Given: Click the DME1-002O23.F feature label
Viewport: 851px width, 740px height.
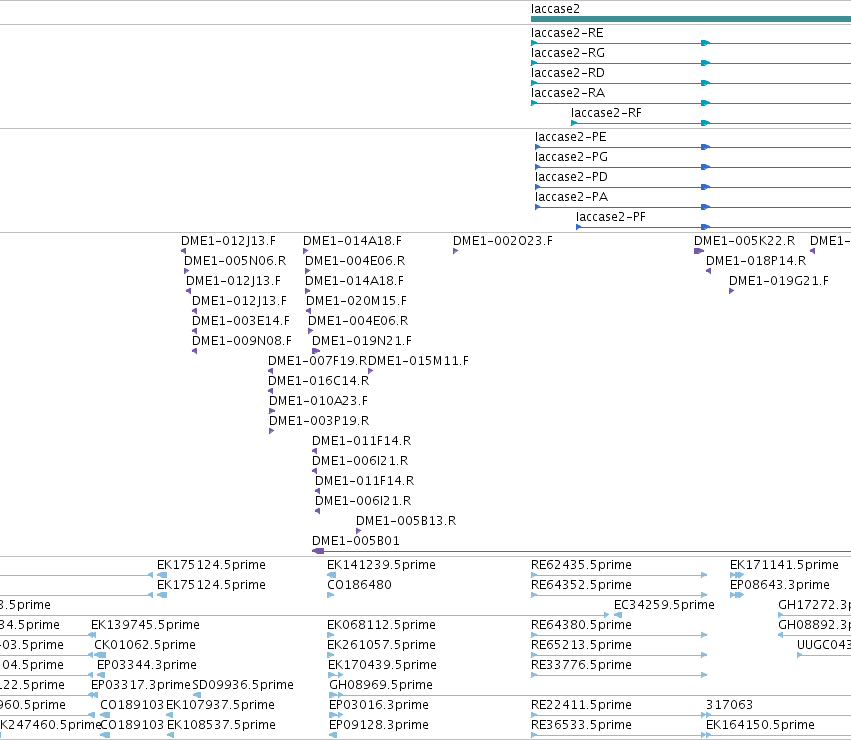Looking at the screenshot, I should coord(503,241).
